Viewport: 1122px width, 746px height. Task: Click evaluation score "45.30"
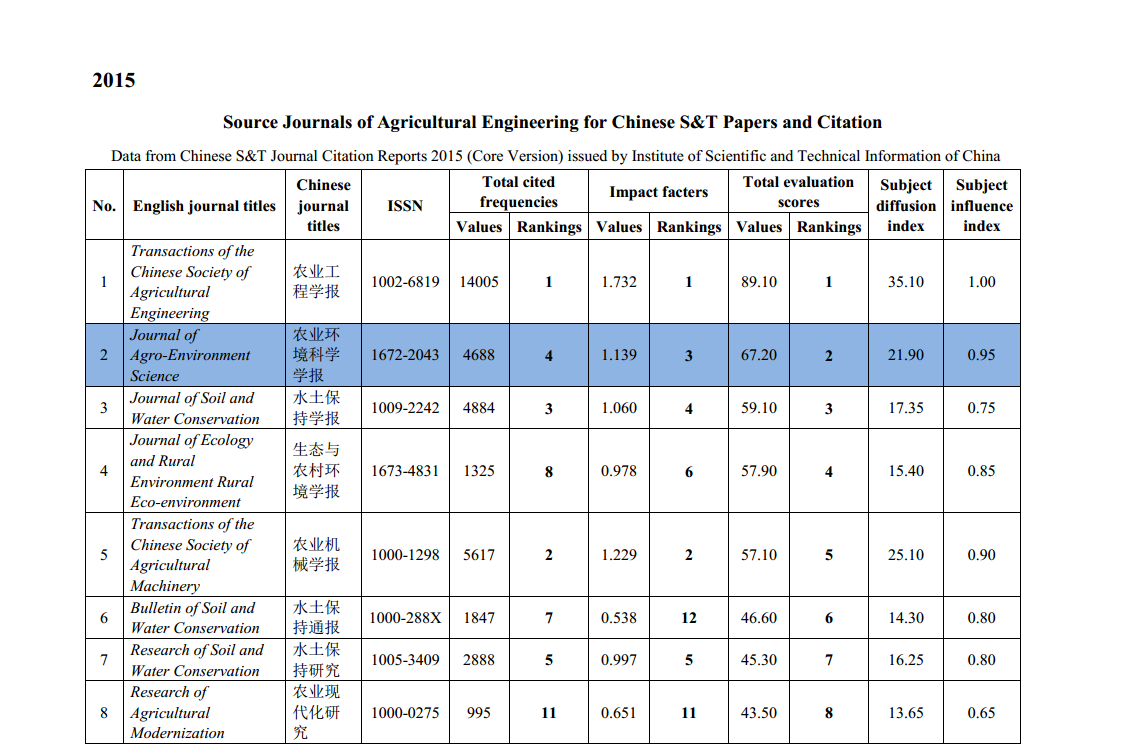pos(758,659)
